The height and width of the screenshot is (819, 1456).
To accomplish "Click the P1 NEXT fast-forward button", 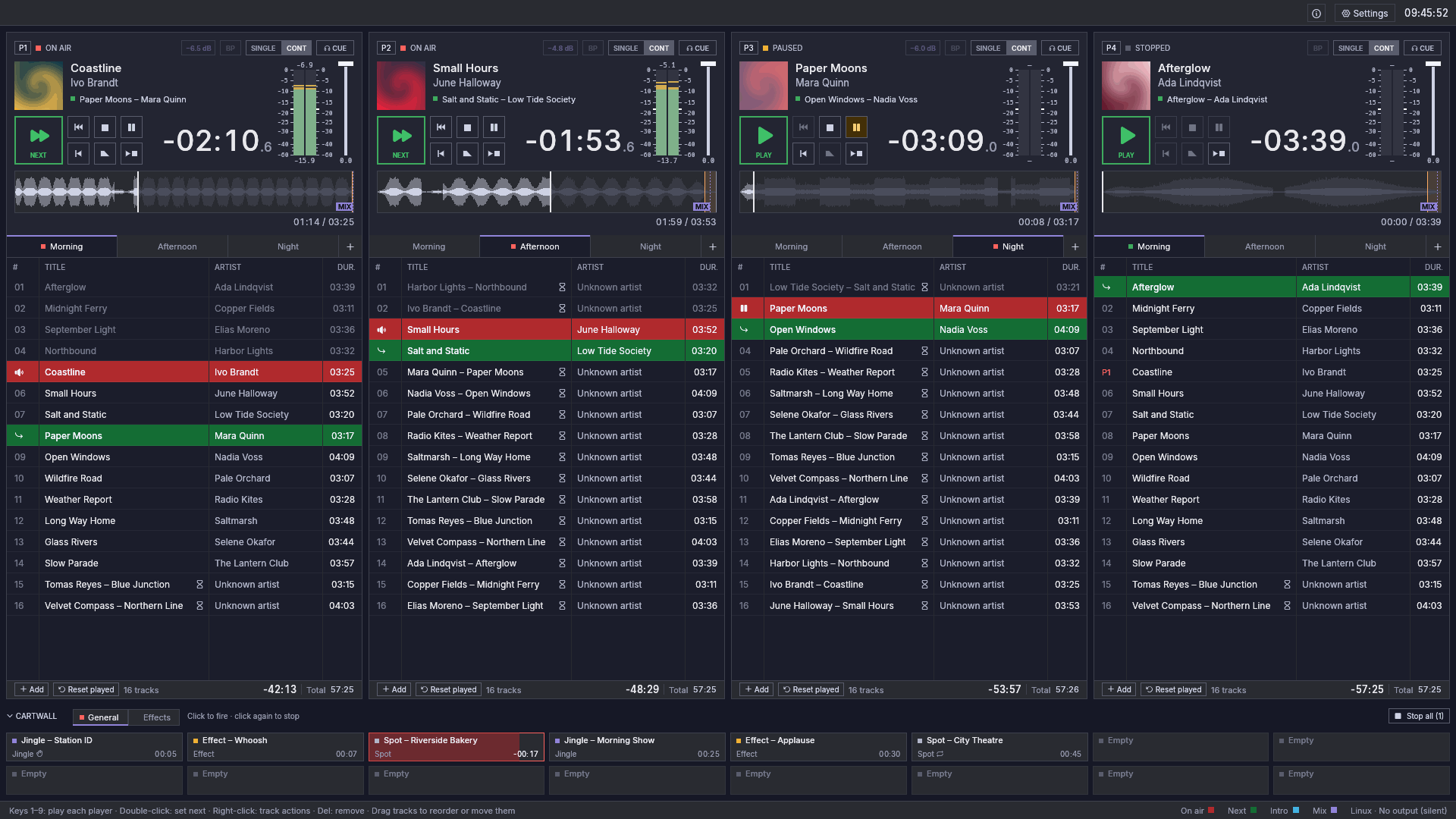I will [x=39, y=140].
